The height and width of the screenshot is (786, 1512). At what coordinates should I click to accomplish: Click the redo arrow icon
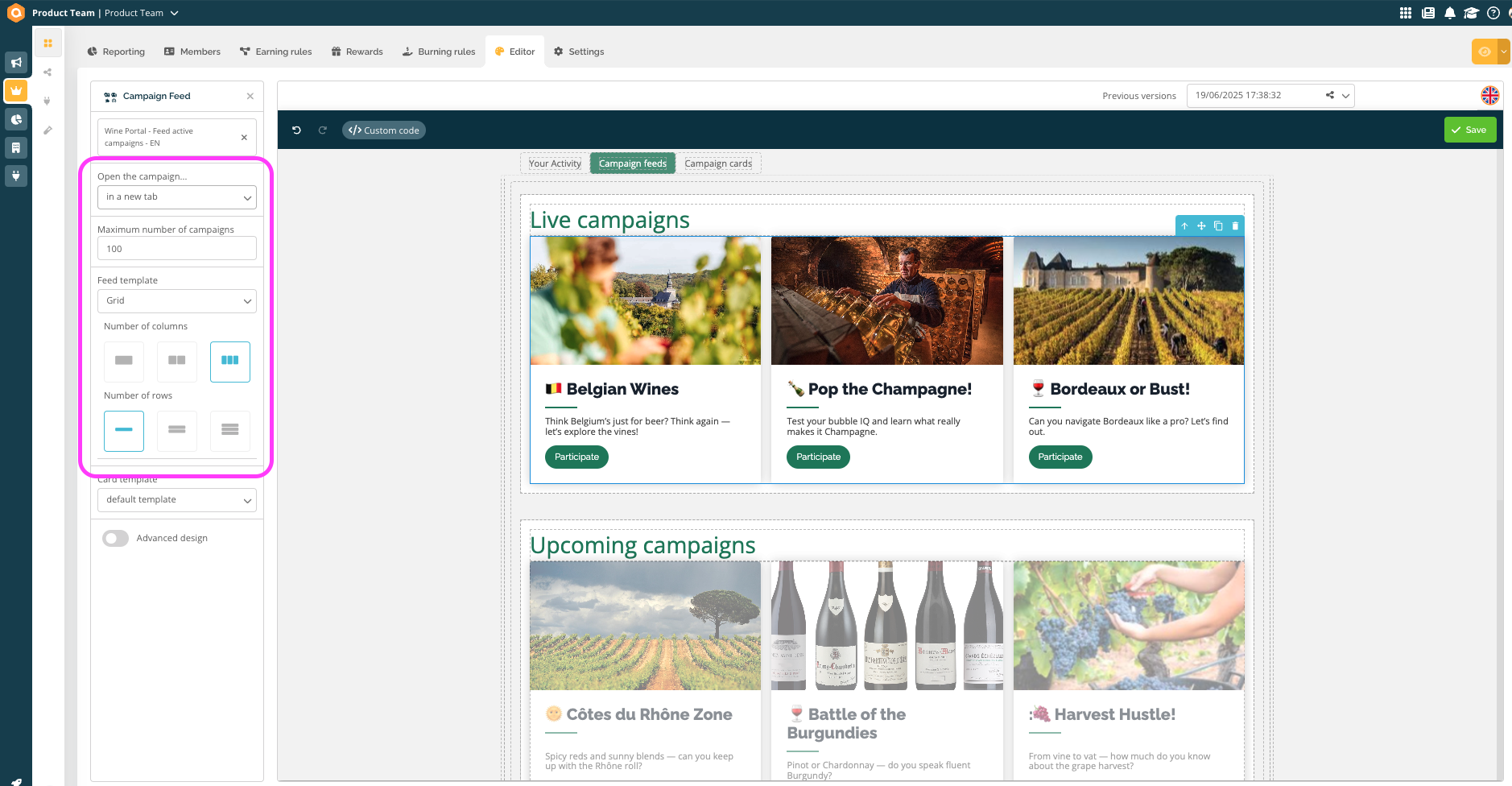323,130
